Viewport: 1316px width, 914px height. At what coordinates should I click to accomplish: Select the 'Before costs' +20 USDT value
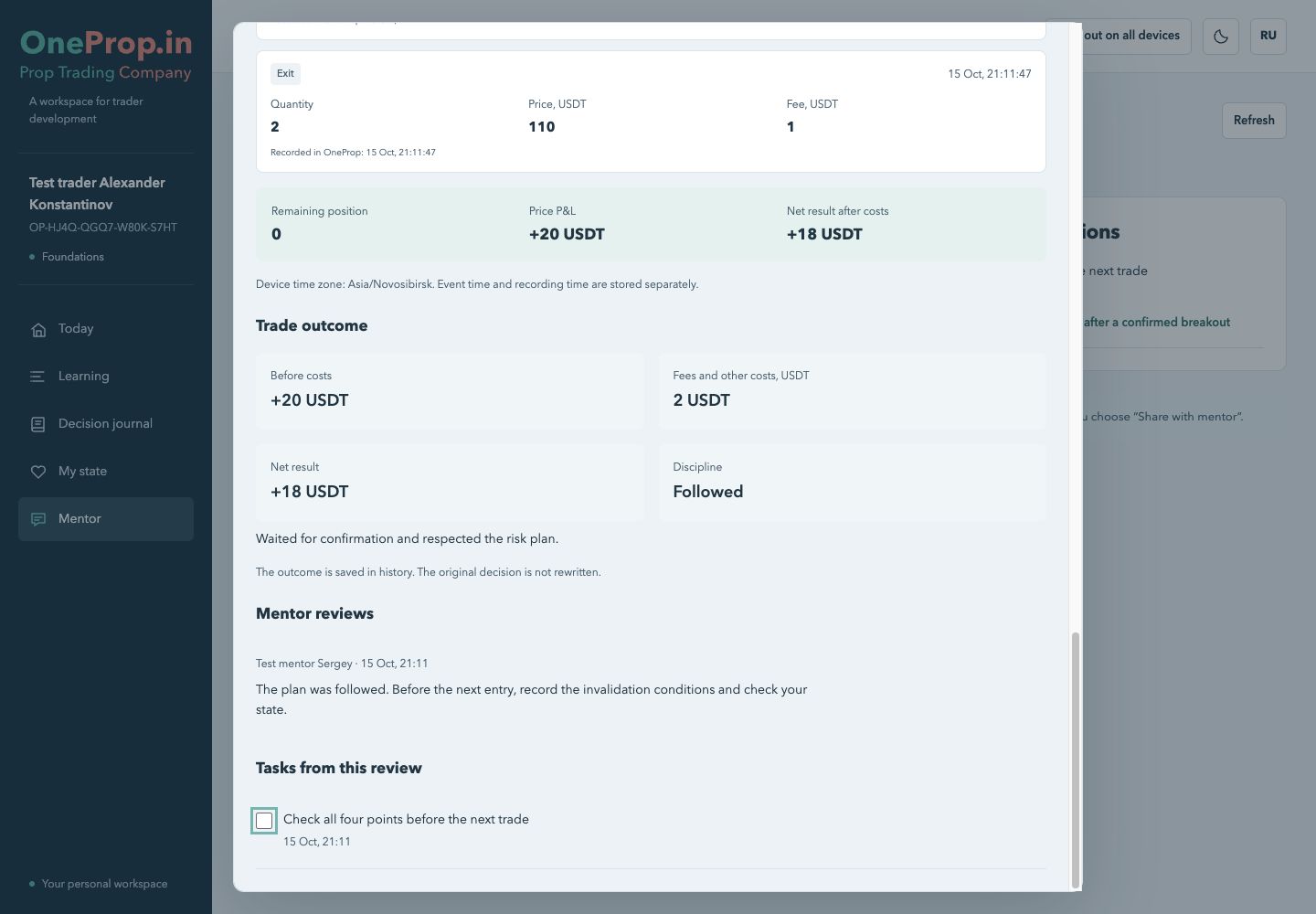(x=309, y=400)
